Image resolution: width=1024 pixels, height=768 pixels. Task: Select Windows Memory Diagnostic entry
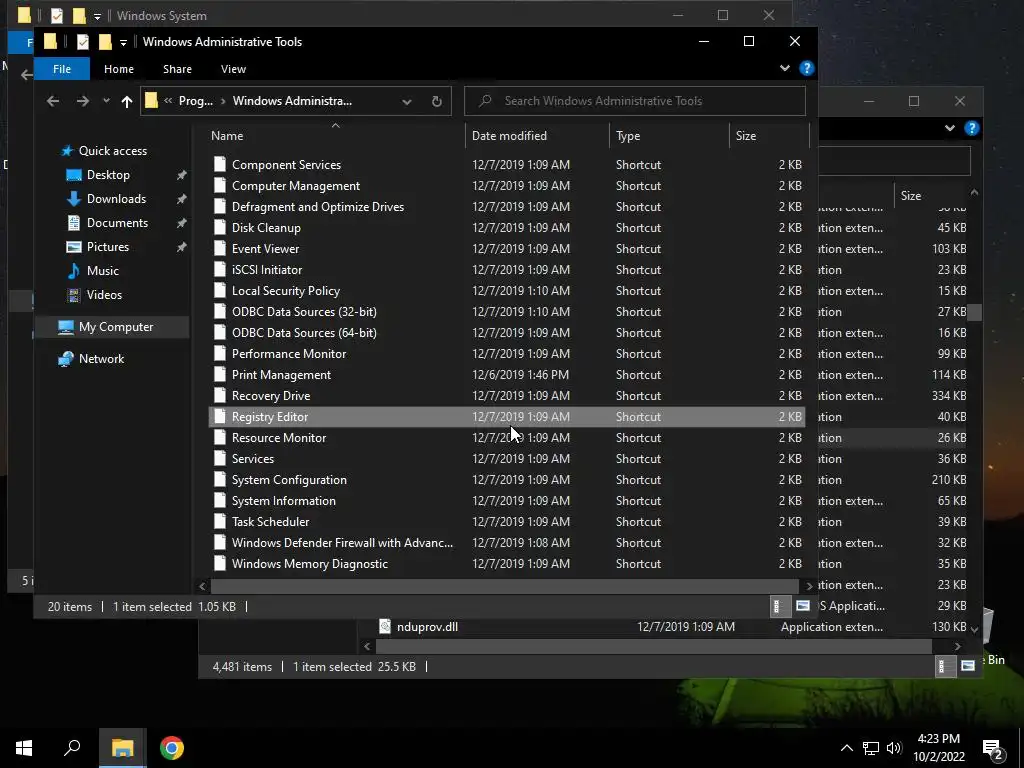click(507, 563)
